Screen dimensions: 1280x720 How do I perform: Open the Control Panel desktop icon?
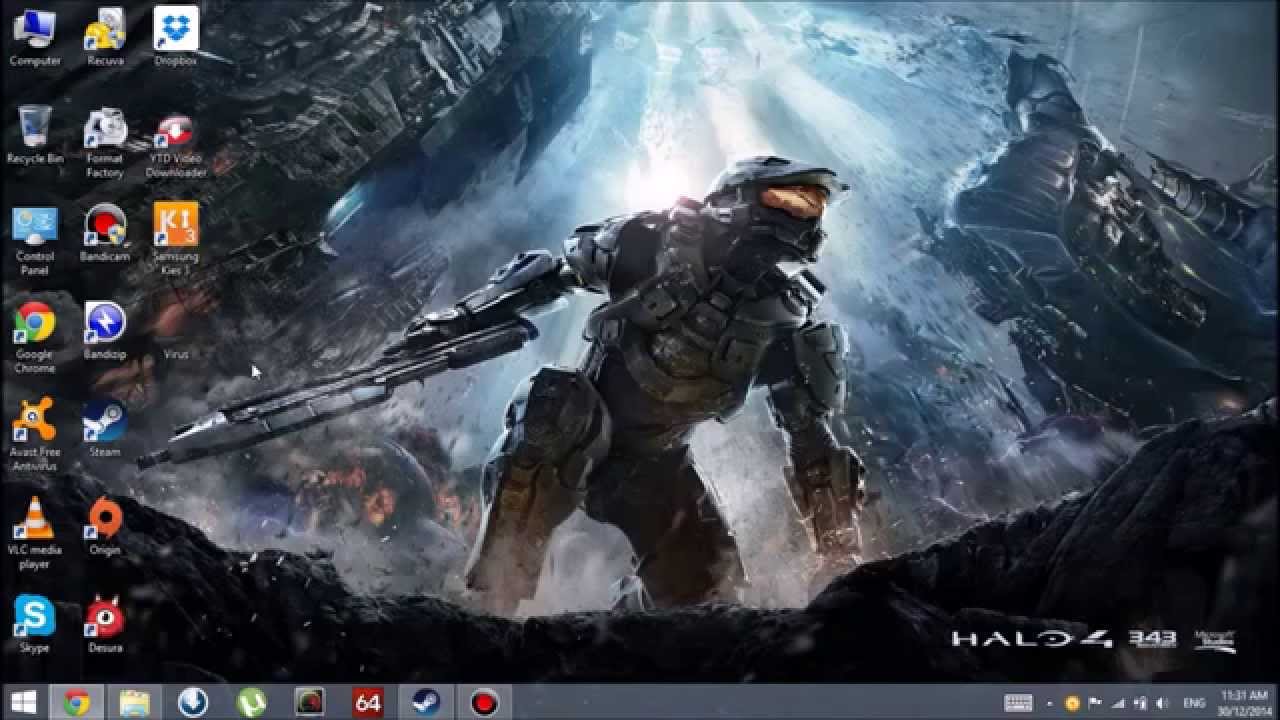pos(35,240)
